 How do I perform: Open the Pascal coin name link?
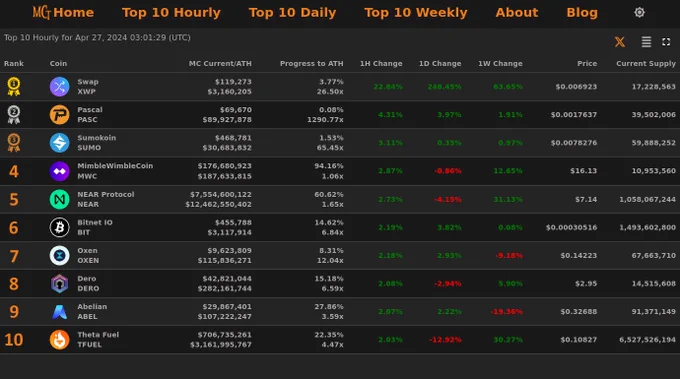90,110
